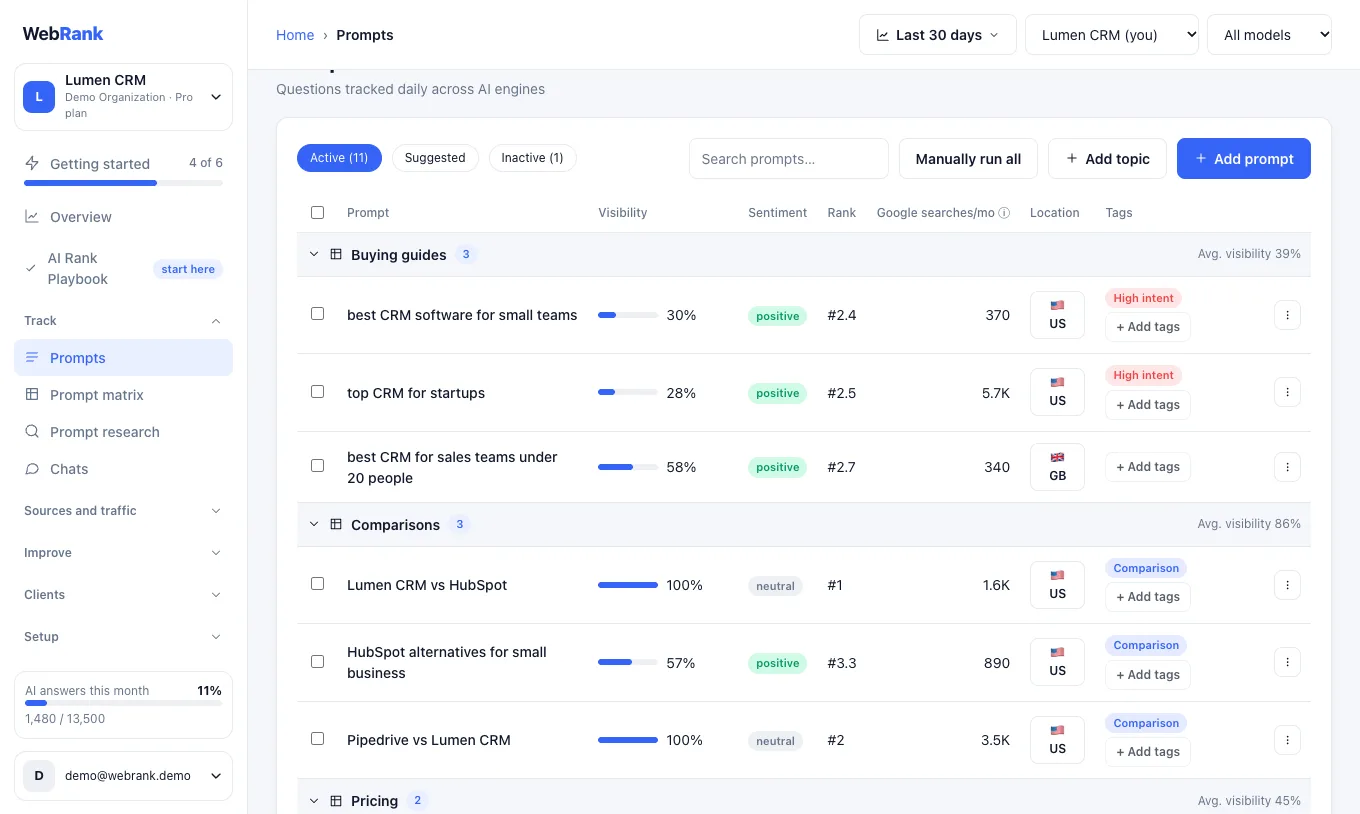The height and width of the screenshot is (814, 1360).
Task: Click the Manually run all button
Action: [968, 159]
